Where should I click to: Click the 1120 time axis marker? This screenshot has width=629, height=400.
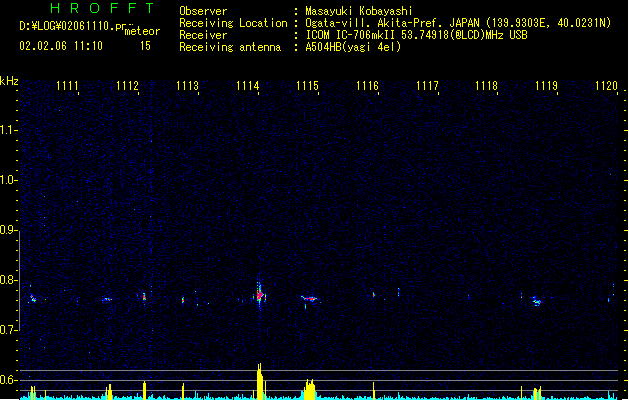[x=606, y=86]
